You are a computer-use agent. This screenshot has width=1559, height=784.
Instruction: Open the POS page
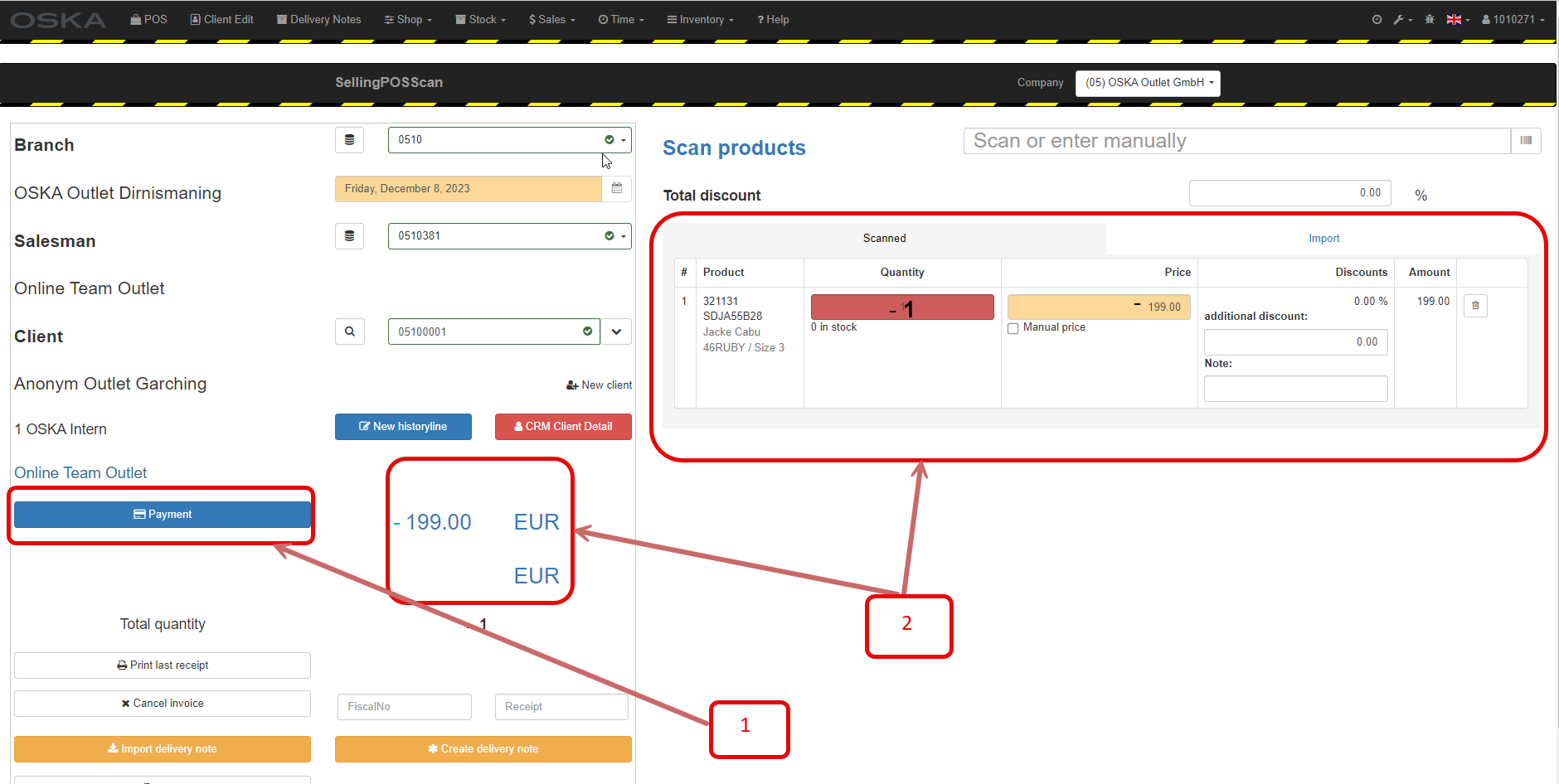[x=149, y=19]
